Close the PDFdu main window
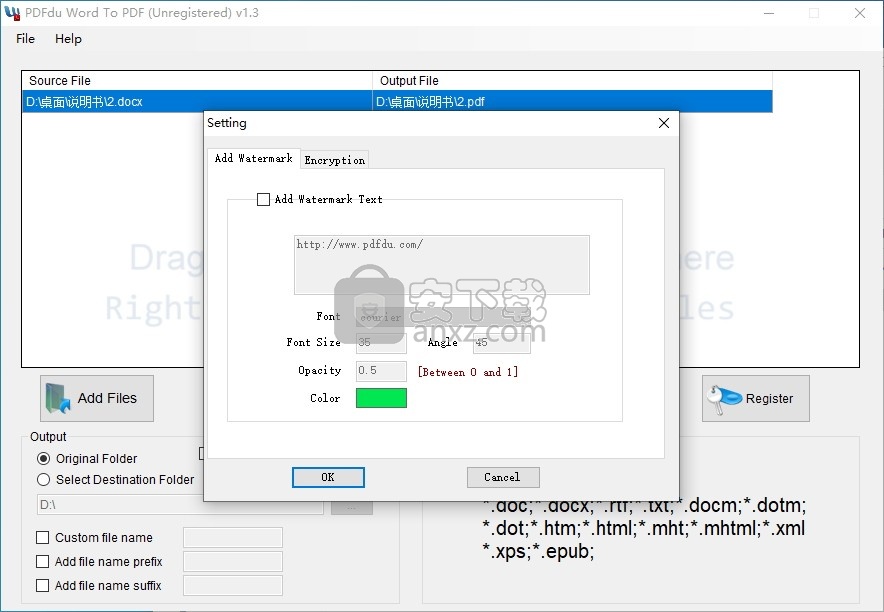Image resolution: width=884 pixels, height=612 pixels. 860,13
